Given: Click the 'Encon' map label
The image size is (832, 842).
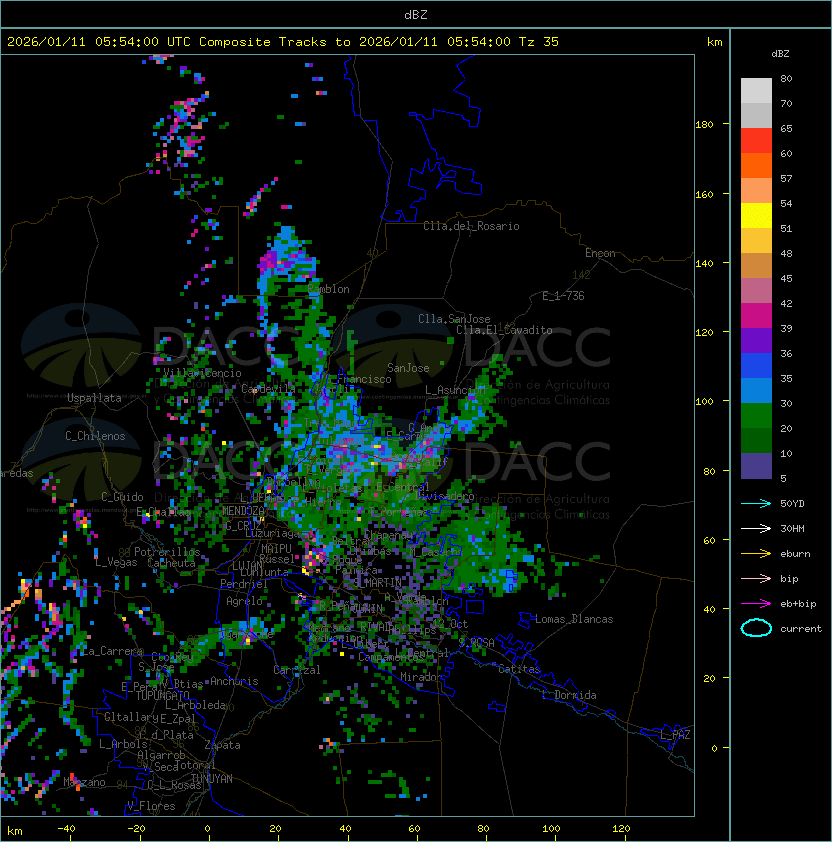Looking at the screenshot, I should click(600, 253).
